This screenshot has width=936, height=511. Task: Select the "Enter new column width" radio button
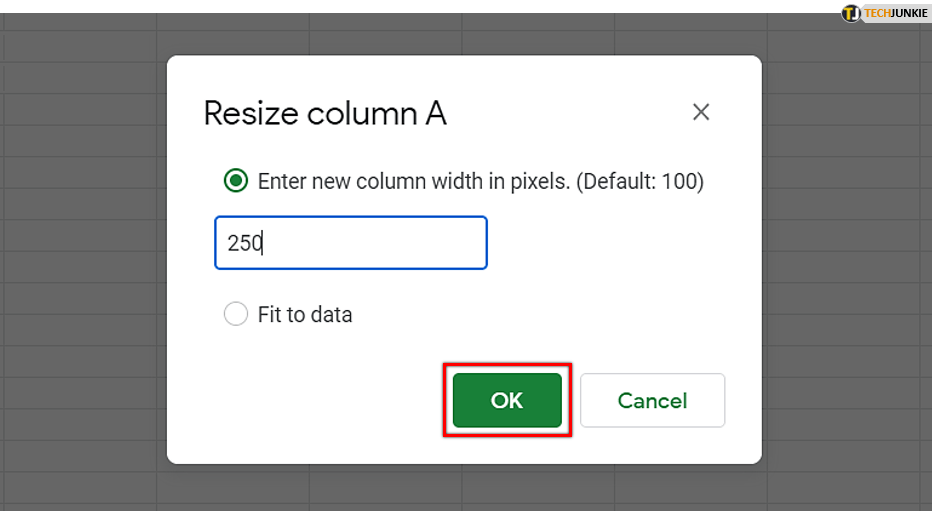pos(236,181)
